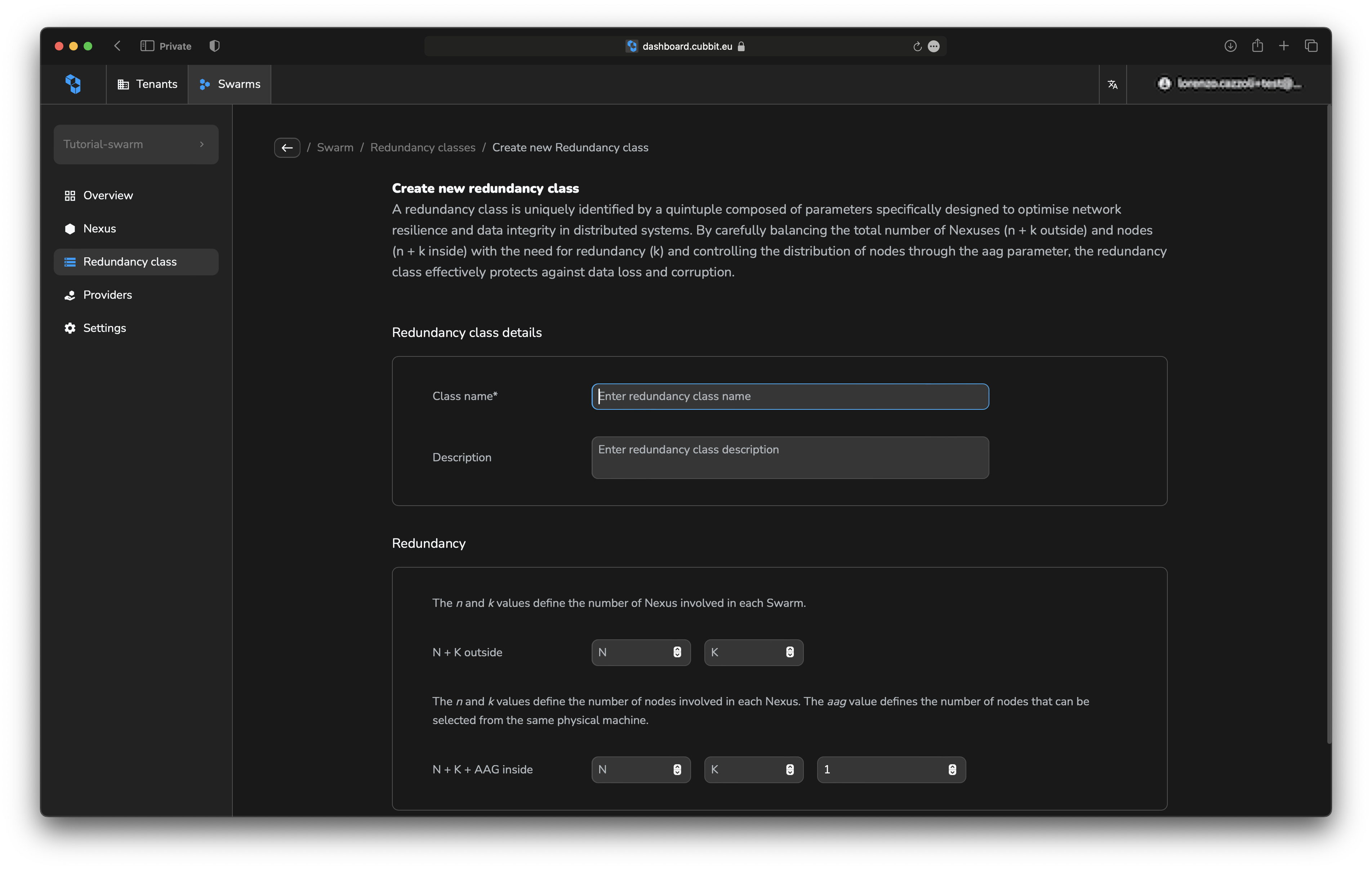Open Overview in the sidebar
Image resolution: width=1372 pixels, height=870 pixels.
coord(135,196)
